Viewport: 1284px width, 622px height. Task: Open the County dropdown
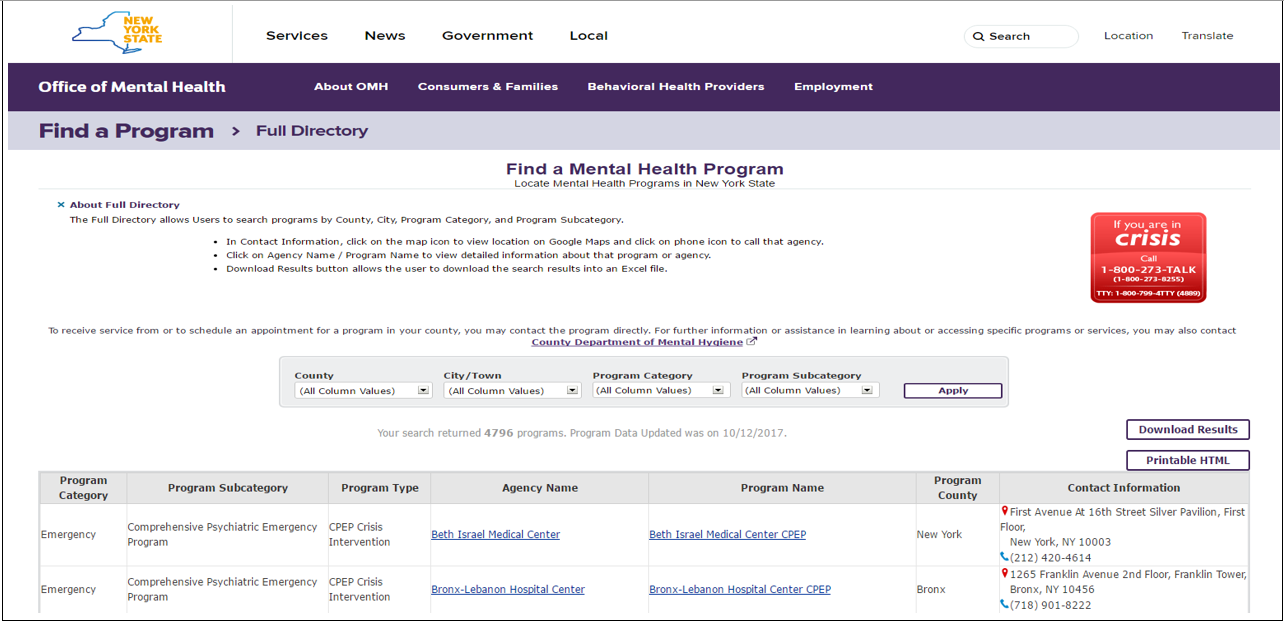363,391
